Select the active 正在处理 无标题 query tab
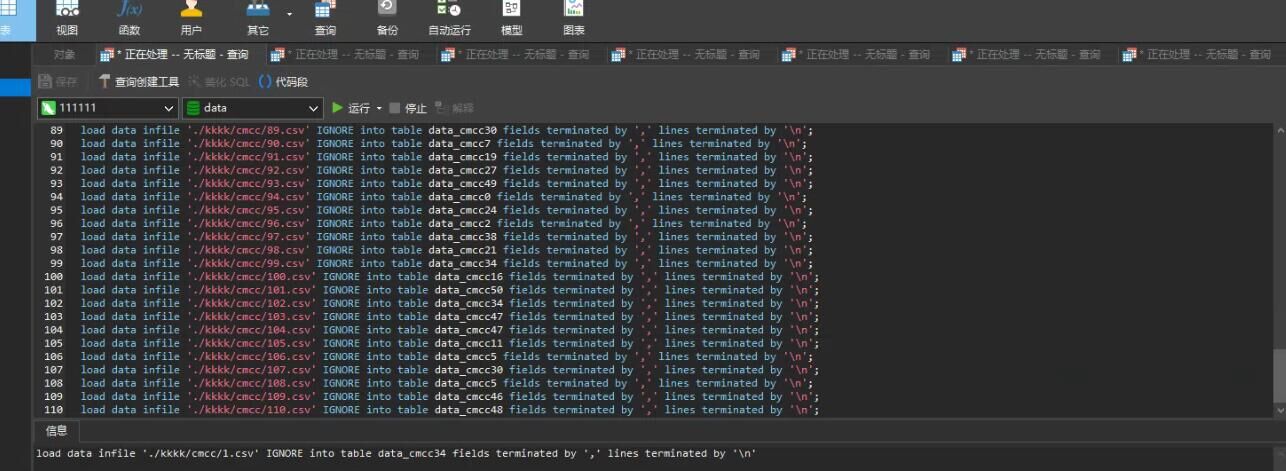This screenshot has width=1286, height=471. coord(176,55)
